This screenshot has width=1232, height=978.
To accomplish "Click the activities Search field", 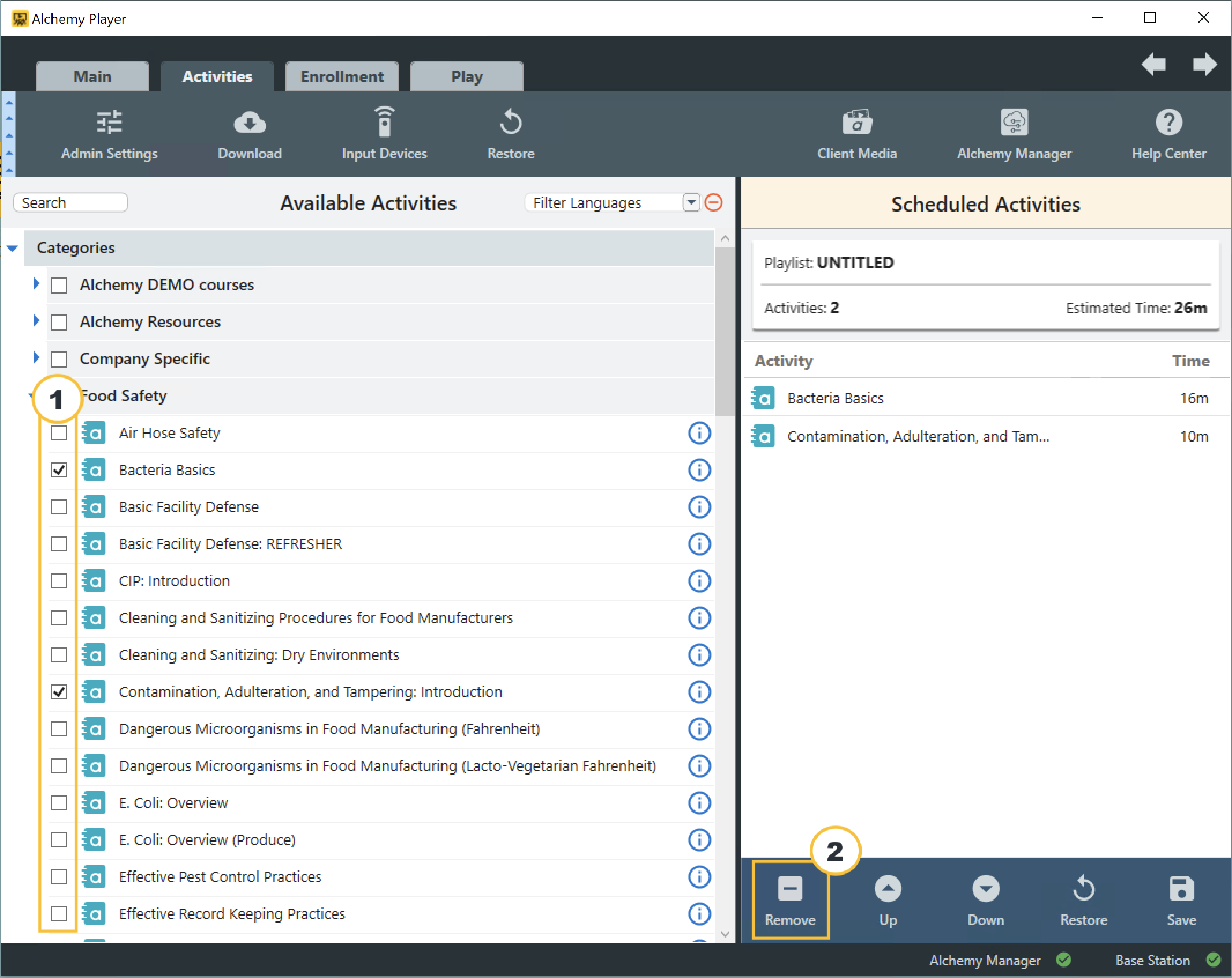I will click(x=70, y=203).
